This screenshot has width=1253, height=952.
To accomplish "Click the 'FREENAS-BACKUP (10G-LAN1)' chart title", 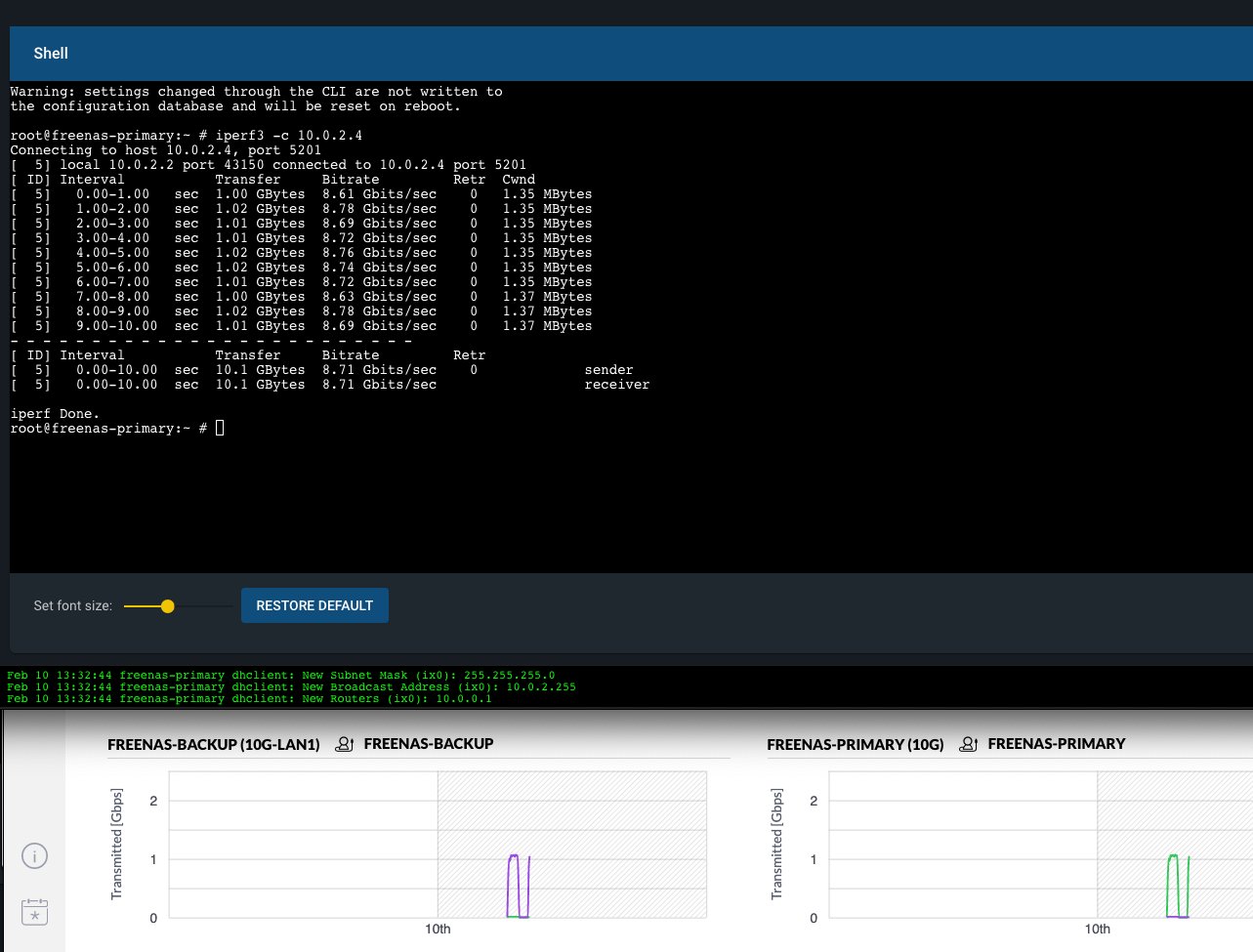I will [214, 744].
